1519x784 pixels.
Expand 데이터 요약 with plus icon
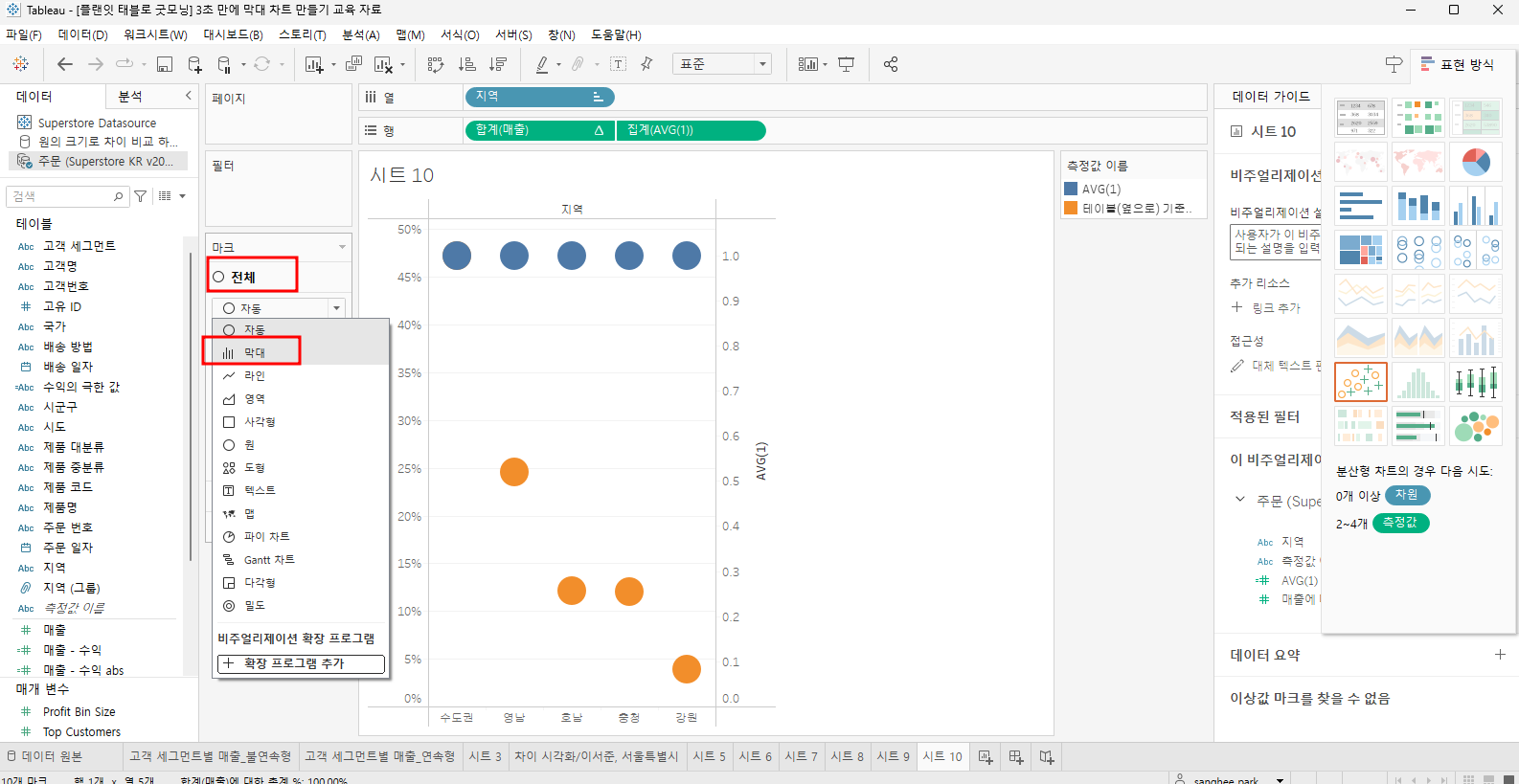[1500, 655]
